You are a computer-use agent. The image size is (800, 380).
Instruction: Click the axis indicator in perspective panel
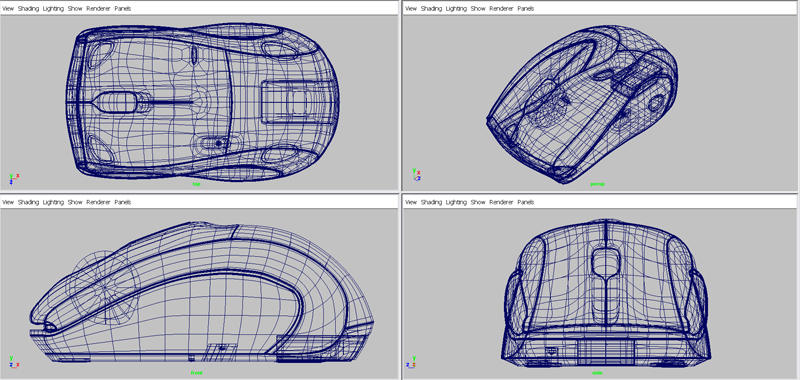click(417, 175)
